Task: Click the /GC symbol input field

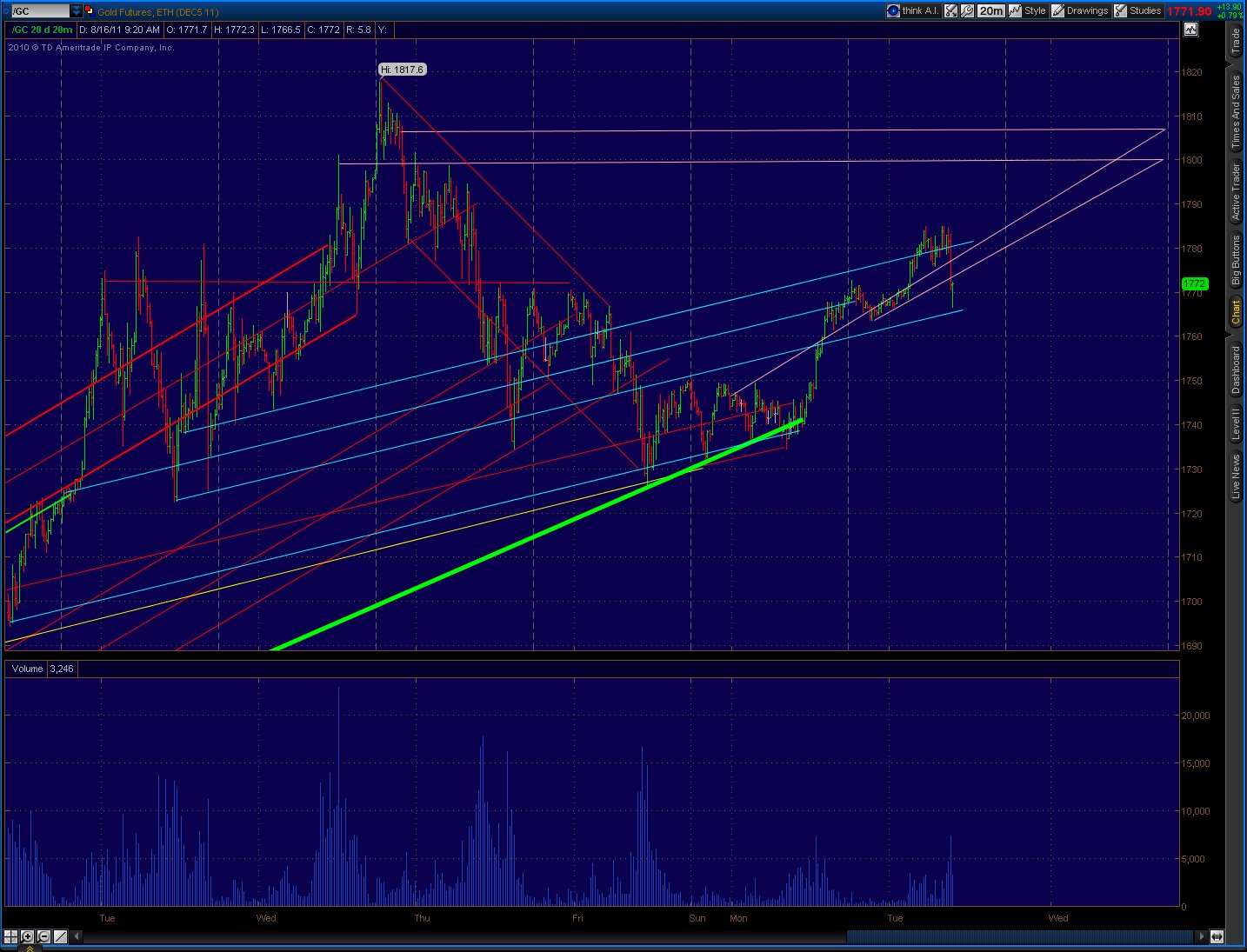Action: pos(38,11)
